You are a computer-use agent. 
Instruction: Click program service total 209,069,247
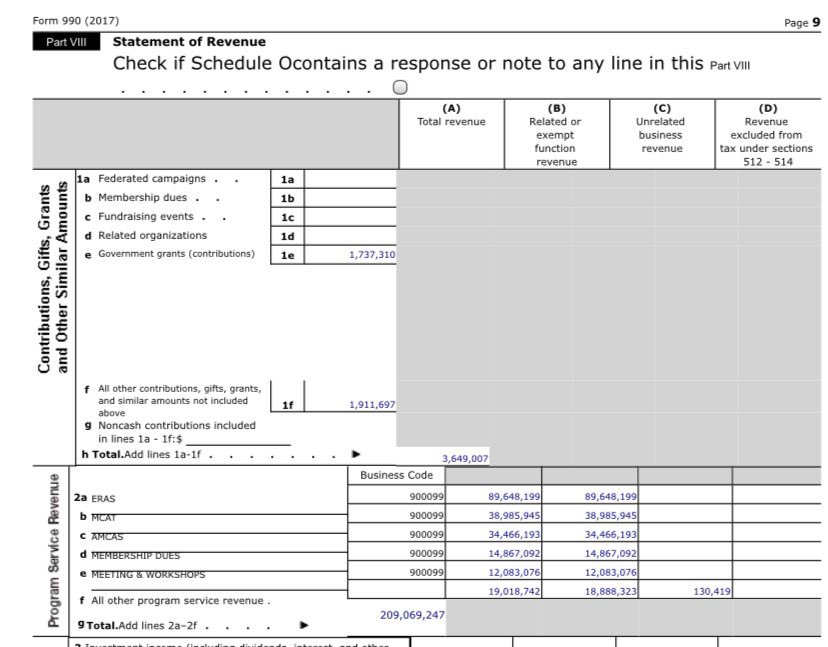point(412,615)
